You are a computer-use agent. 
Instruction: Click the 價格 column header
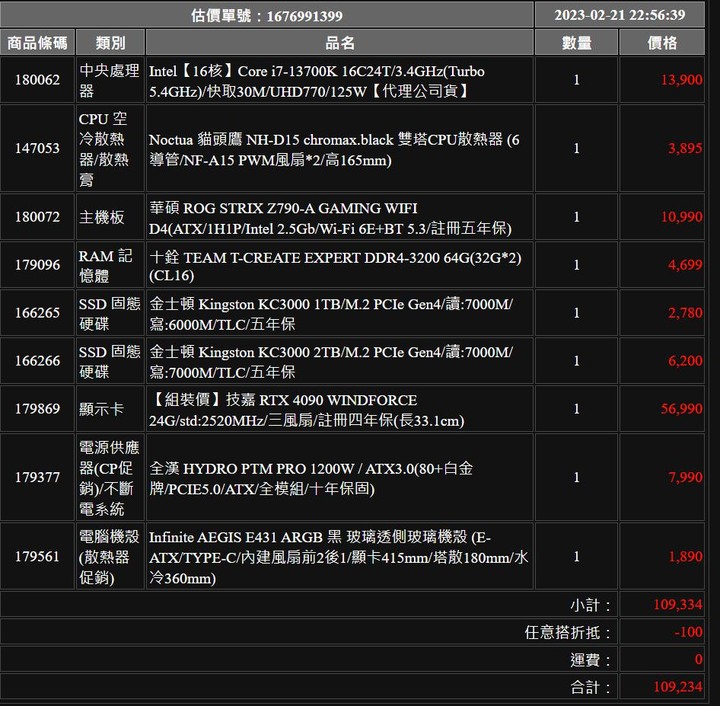pos(662,43)
